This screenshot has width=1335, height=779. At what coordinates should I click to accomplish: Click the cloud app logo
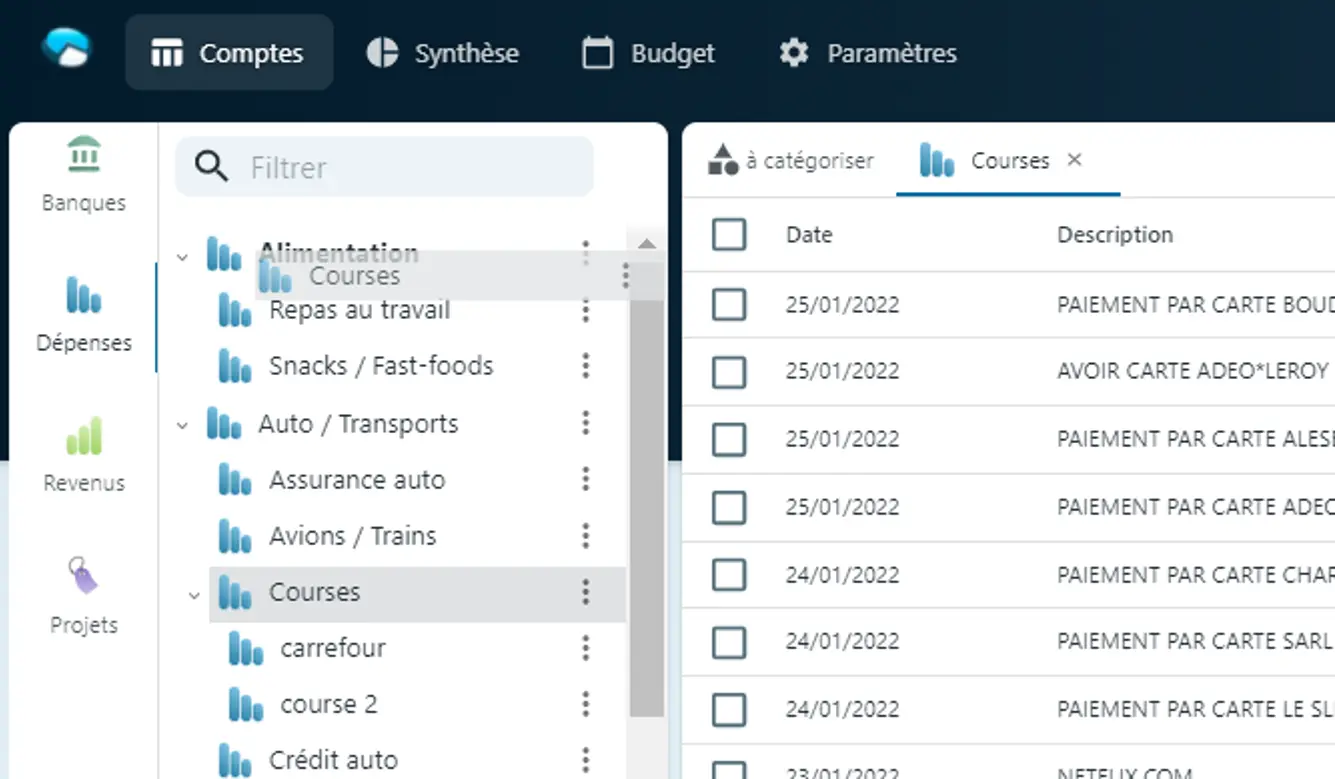(66, 48)
